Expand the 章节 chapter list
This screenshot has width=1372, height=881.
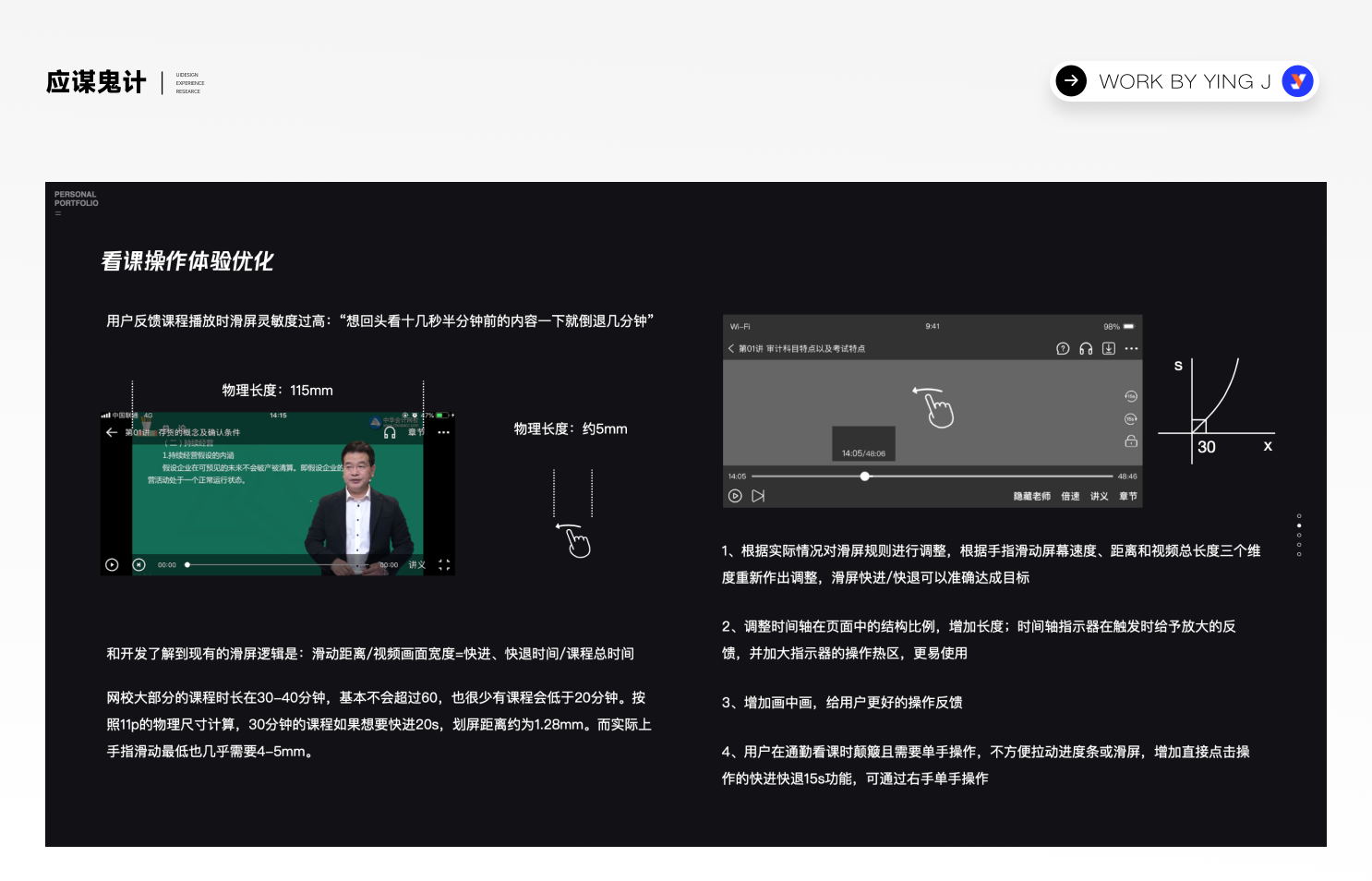[x=1128, y=495]
